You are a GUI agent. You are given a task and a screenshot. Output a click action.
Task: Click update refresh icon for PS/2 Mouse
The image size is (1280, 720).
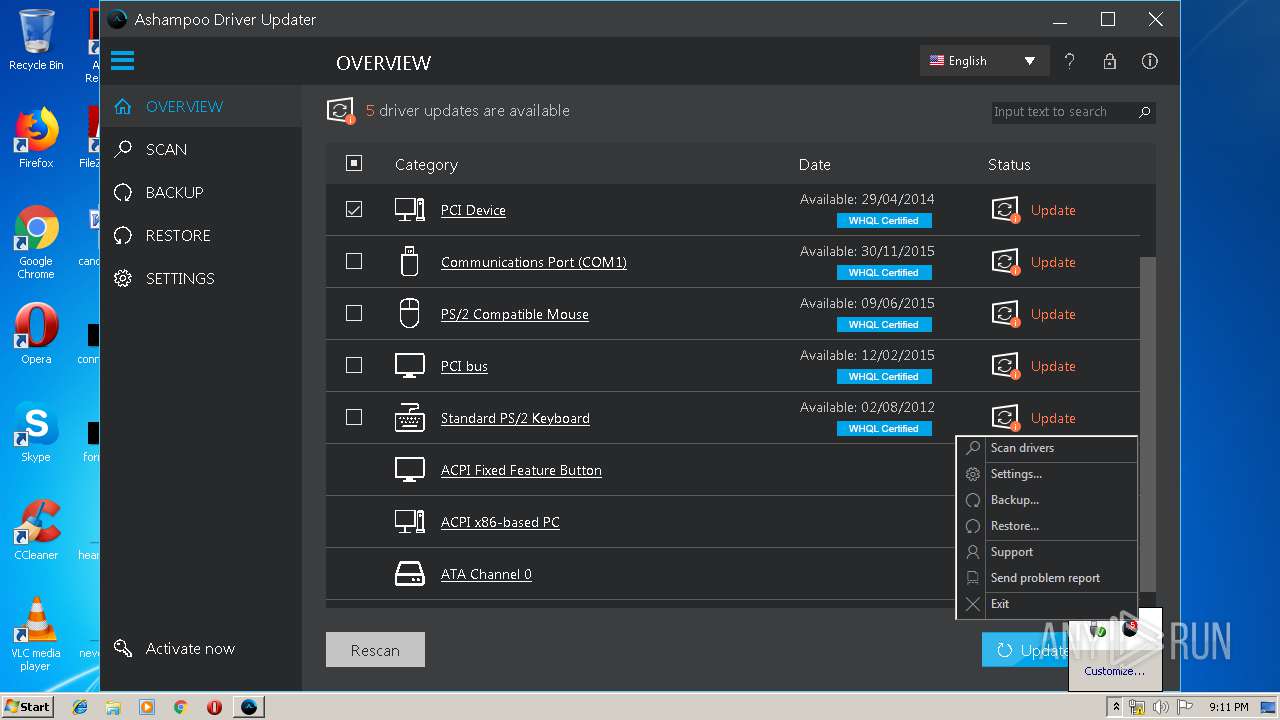(x=1005, y=314)
